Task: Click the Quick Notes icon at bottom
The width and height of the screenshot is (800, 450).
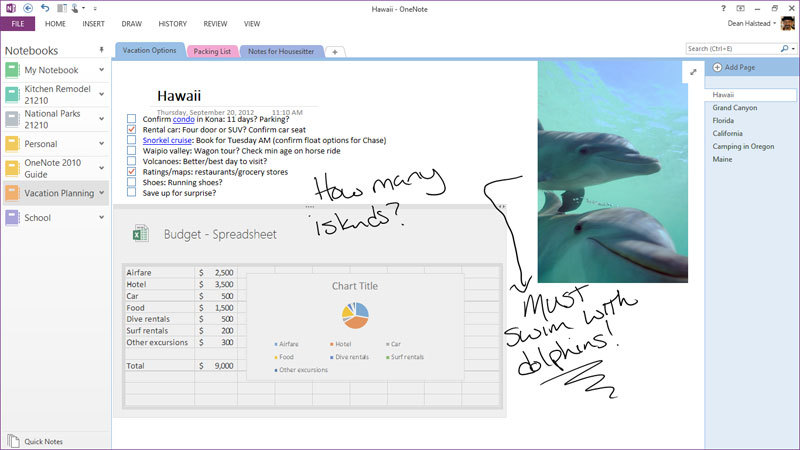Action: [13, 440]
